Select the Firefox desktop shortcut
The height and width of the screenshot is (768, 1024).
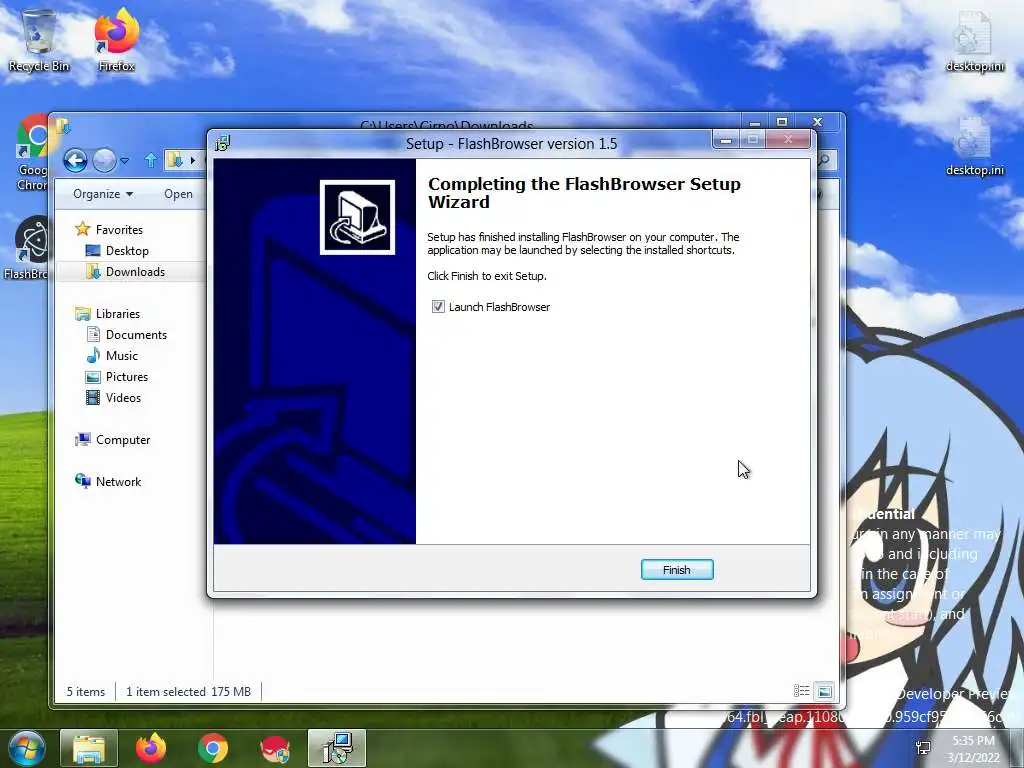tap(116, 40)
